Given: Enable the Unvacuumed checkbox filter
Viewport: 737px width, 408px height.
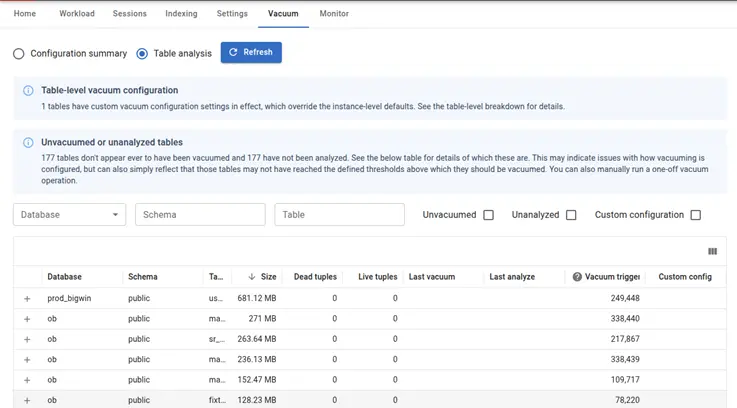Looking at the screenshot, I should pos(488,215).
